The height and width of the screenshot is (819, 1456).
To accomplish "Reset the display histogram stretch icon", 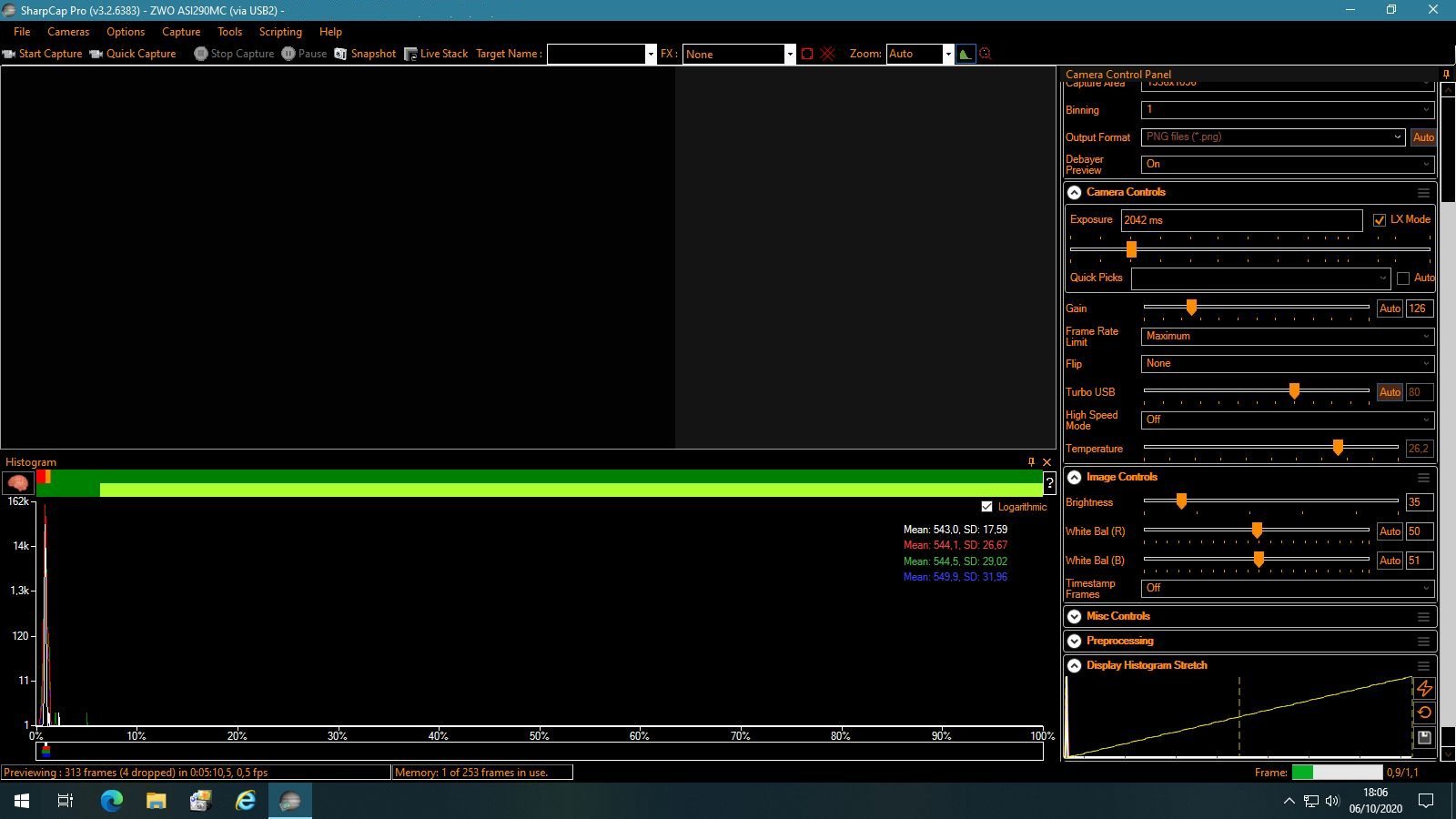I will point(1424,713).
